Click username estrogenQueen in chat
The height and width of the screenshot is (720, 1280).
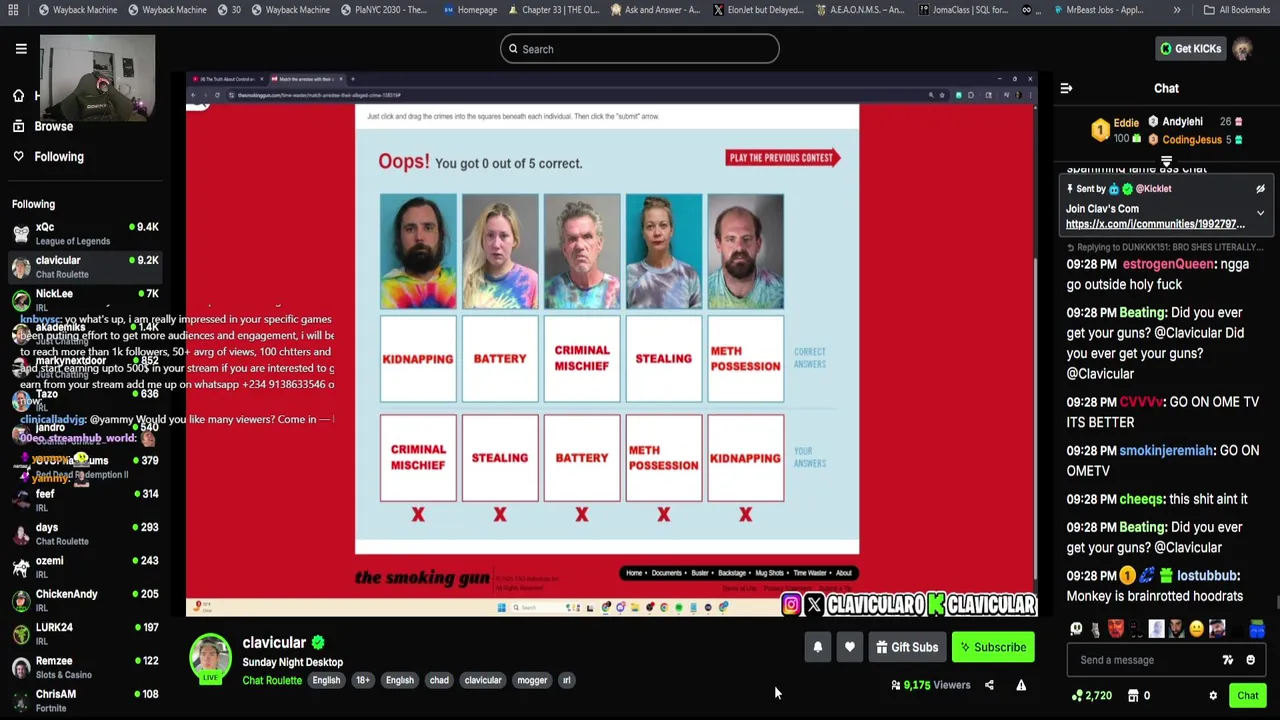[1168, 264]
